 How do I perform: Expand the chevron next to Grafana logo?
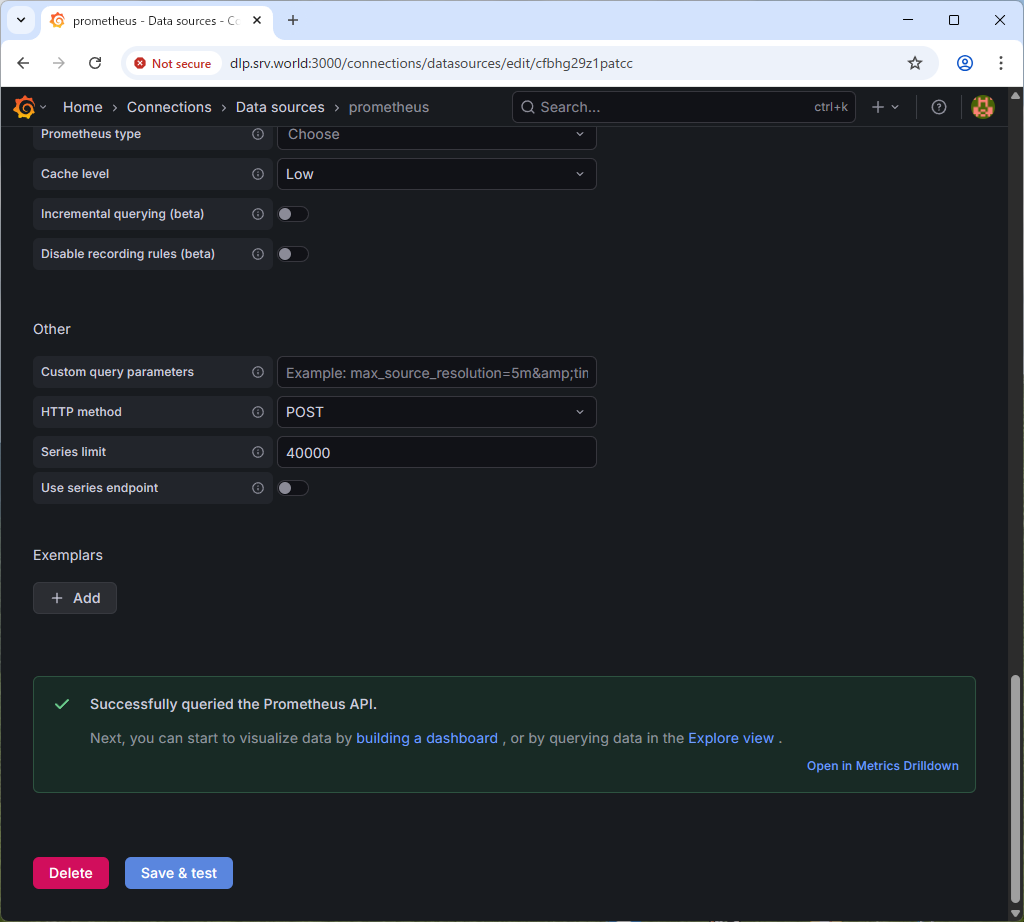coord(43,107)
